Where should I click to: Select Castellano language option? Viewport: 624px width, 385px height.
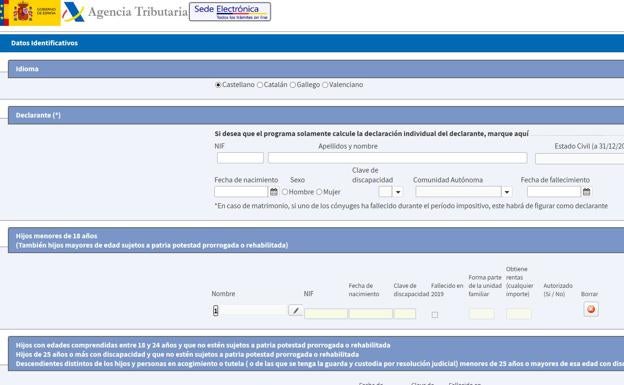(218, 85)
